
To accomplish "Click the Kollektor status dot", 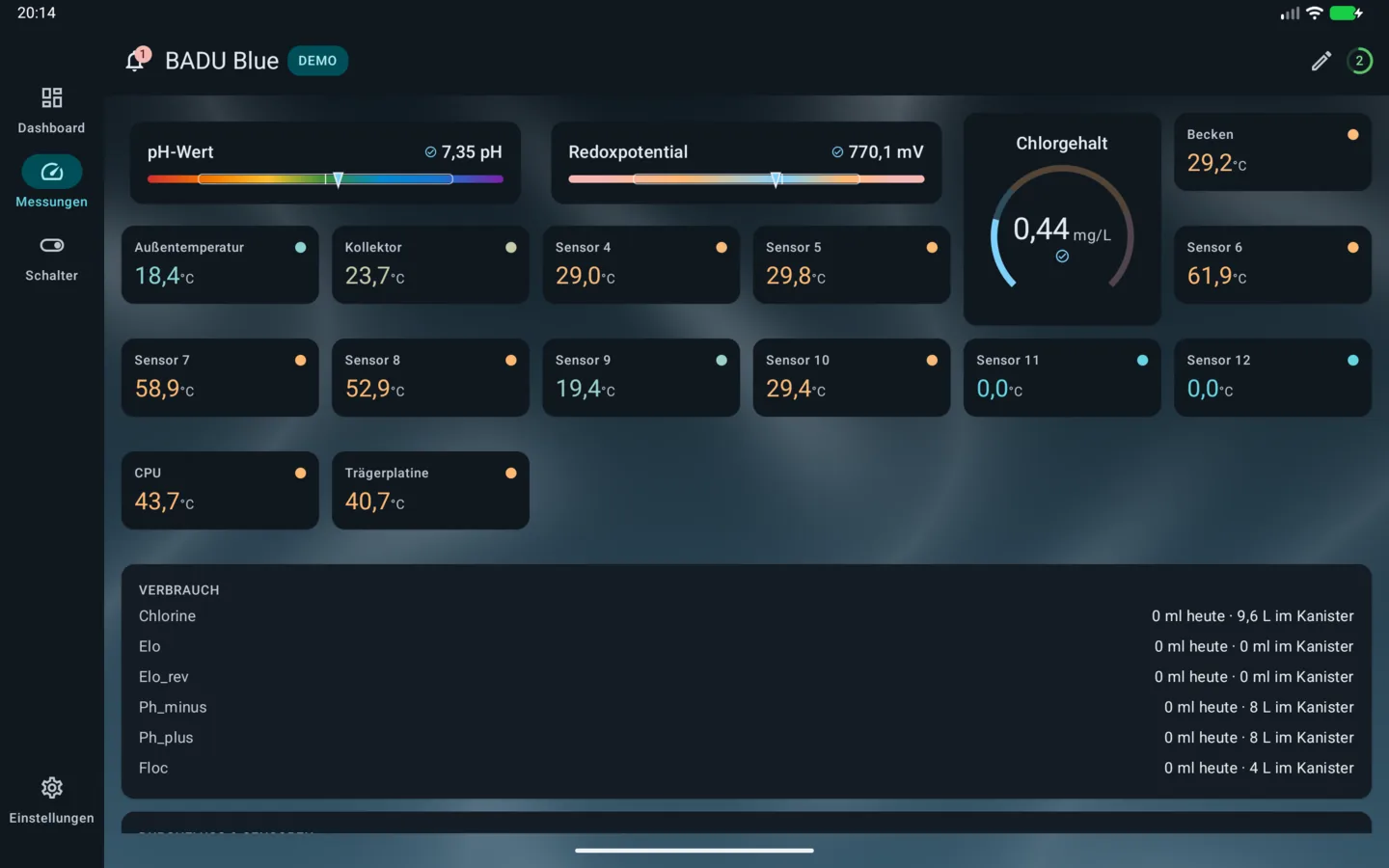I will pos(510,248).
